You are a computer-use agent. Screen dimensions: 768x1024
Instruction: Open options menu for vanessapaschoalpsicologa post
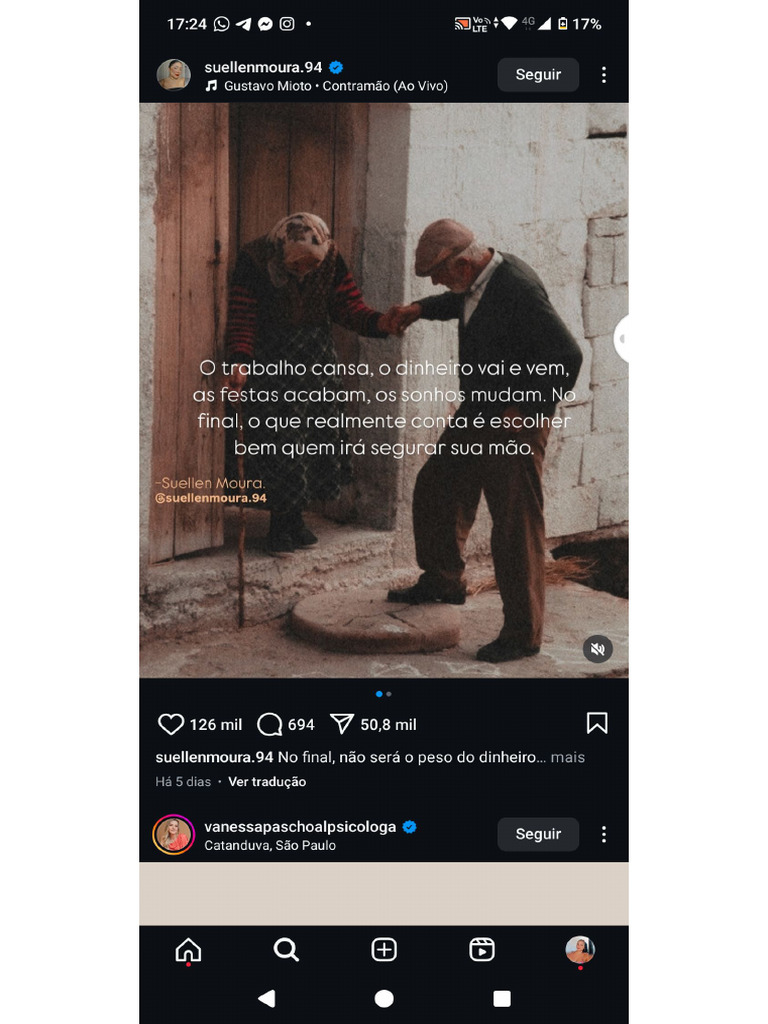(x=604, y=834)
